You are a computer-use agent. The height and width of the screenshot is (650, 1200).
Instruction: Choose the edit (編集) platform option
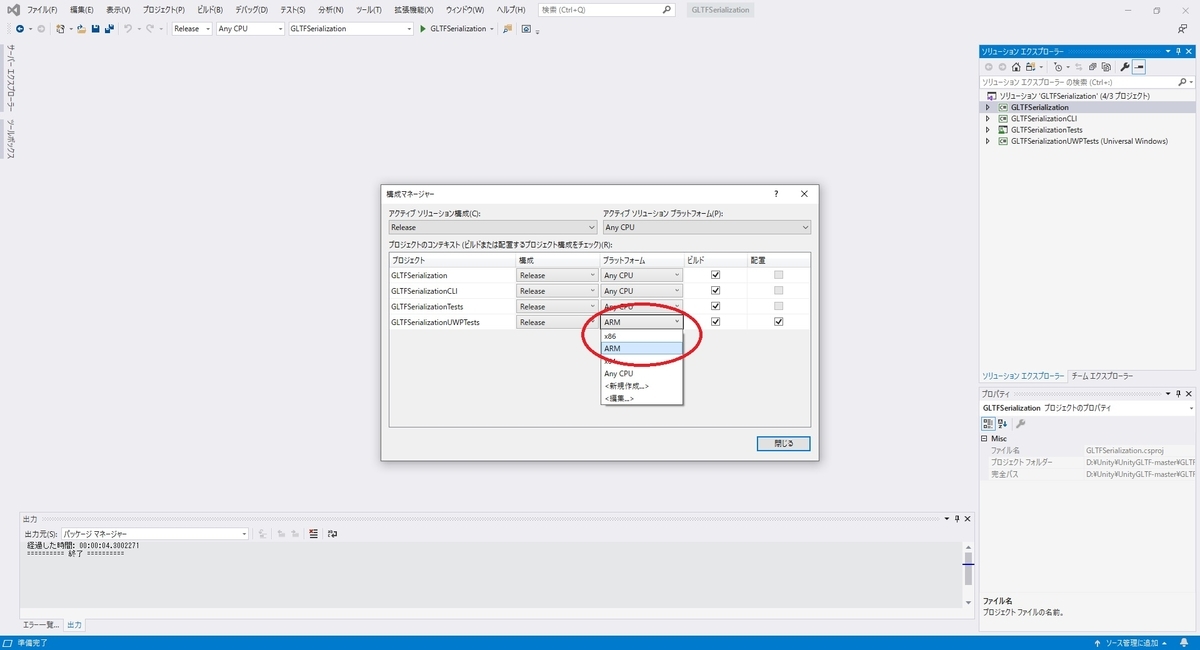[x=642, y=398]
